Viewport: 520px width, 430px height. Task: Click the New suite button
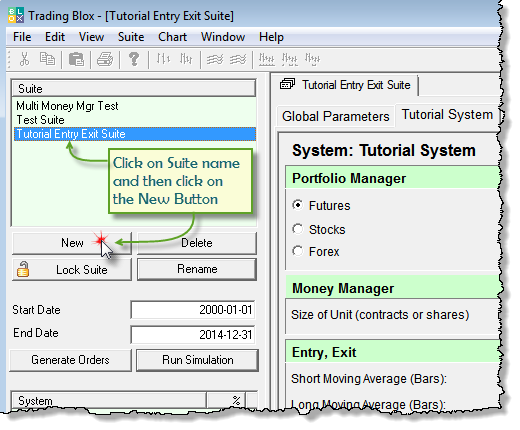(72, 243)
